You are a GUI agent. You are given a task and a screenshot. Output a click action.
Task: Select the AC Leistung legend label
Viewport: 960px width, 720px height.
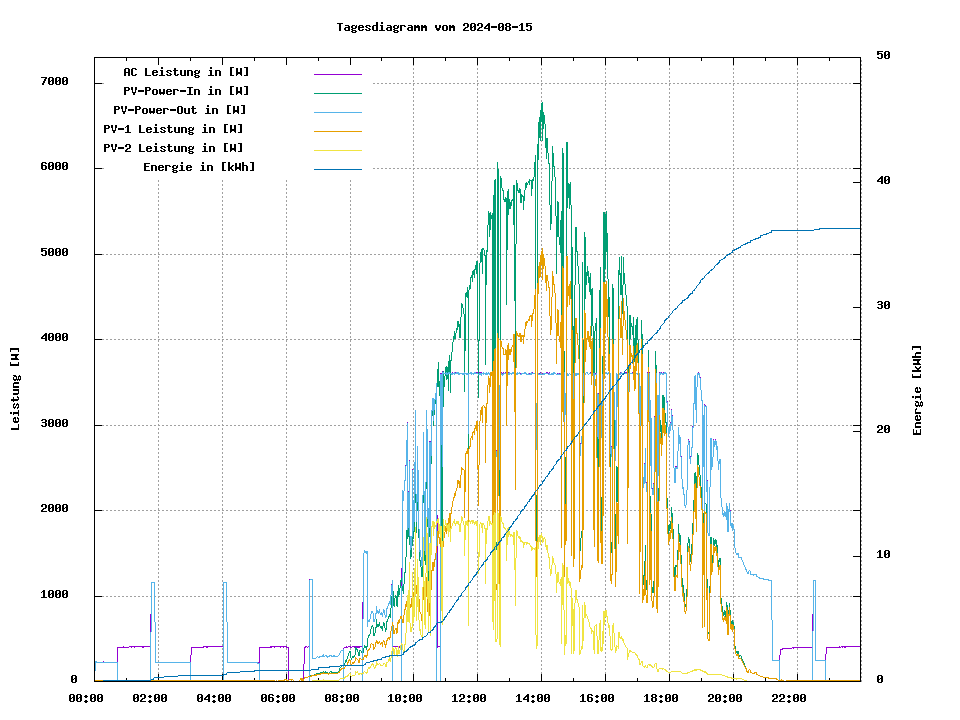186,72
